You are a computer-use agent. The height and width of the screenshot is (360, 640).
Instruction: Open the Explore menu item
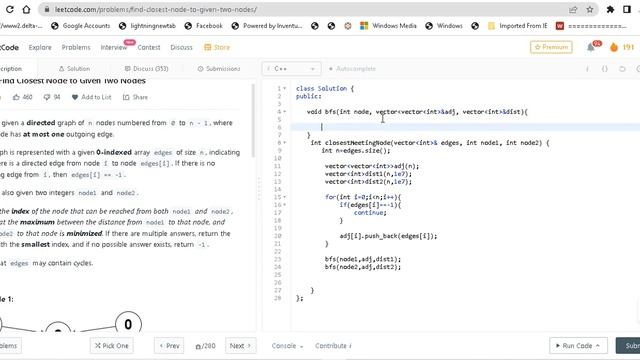pos(40,47)
